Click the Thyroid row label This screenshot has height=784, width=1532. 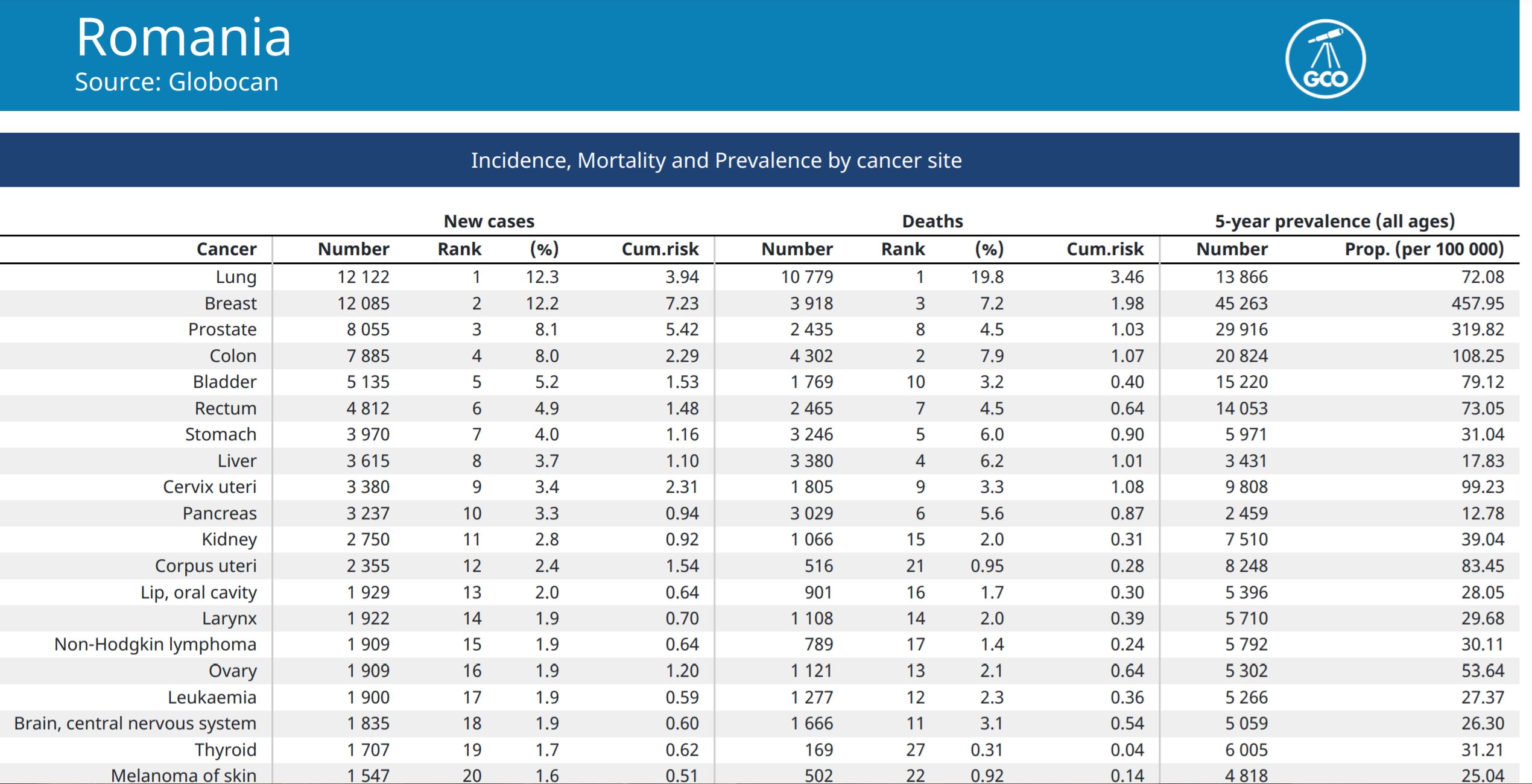tap(225, 750)
